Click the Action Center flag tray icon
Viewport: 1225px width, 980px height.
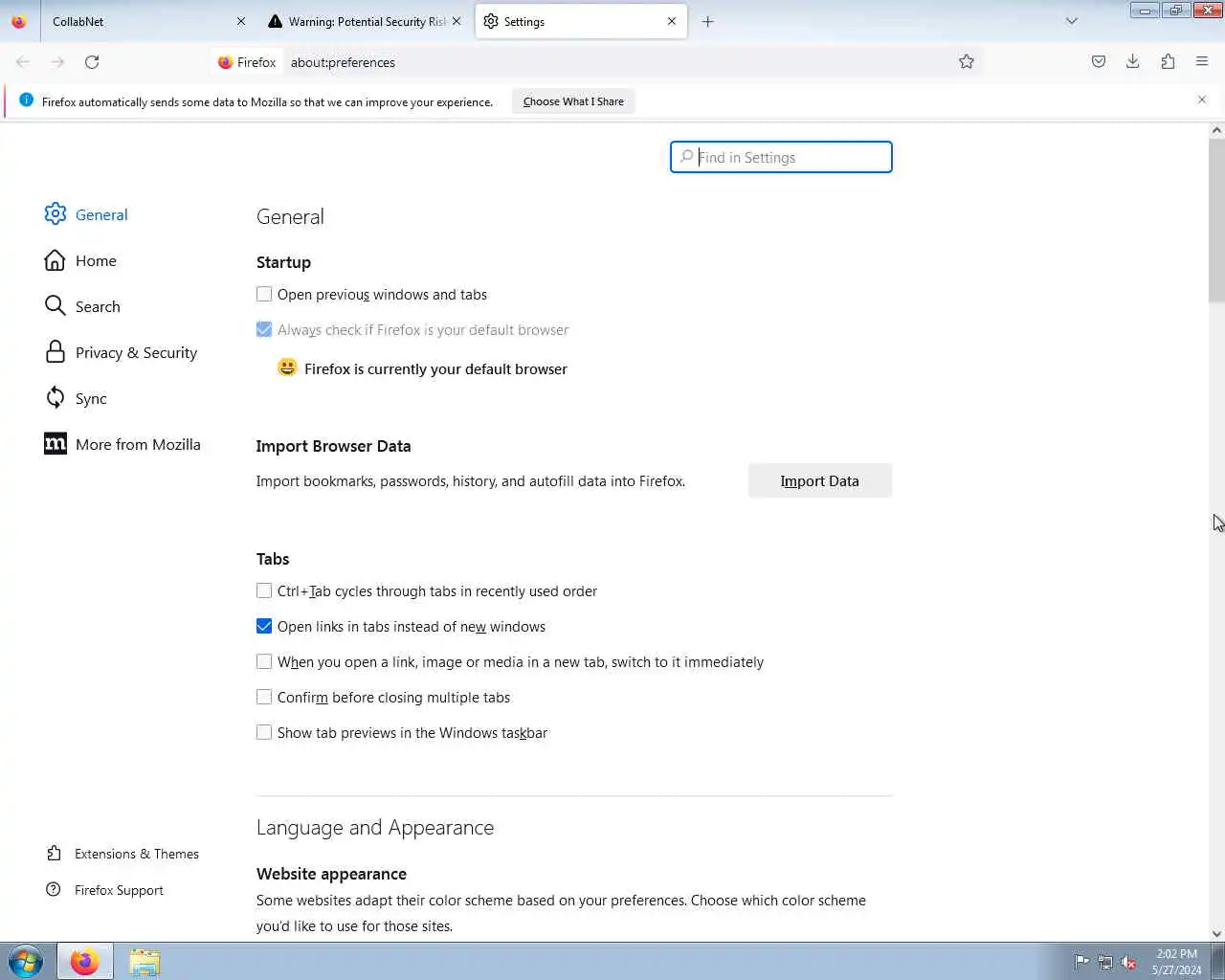(1081, 962)
